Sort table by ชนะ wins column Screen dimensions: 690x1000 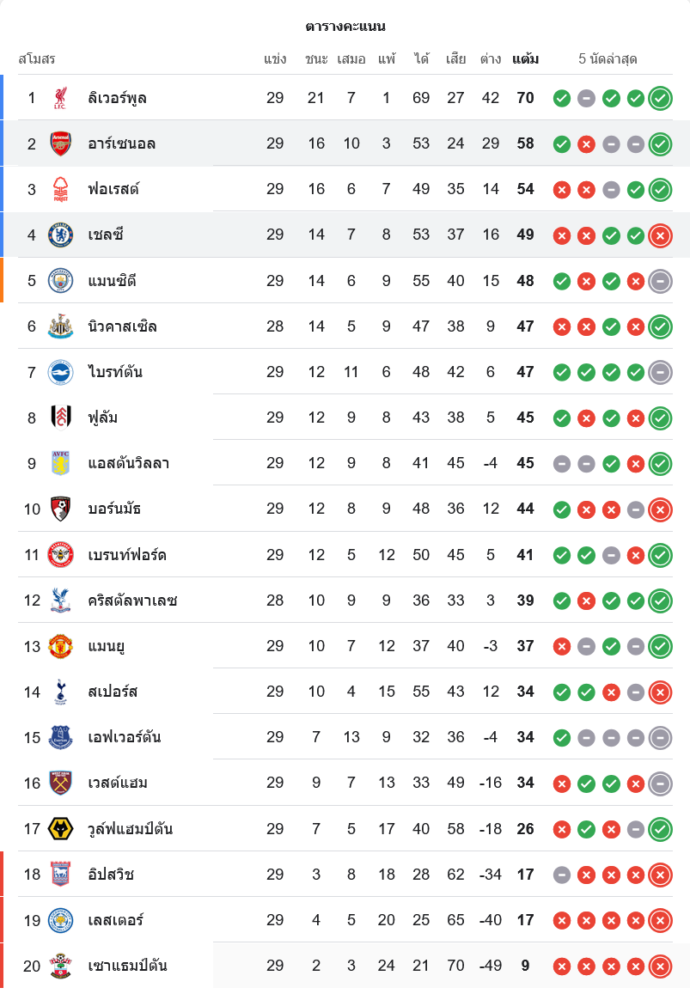[316, 59]
